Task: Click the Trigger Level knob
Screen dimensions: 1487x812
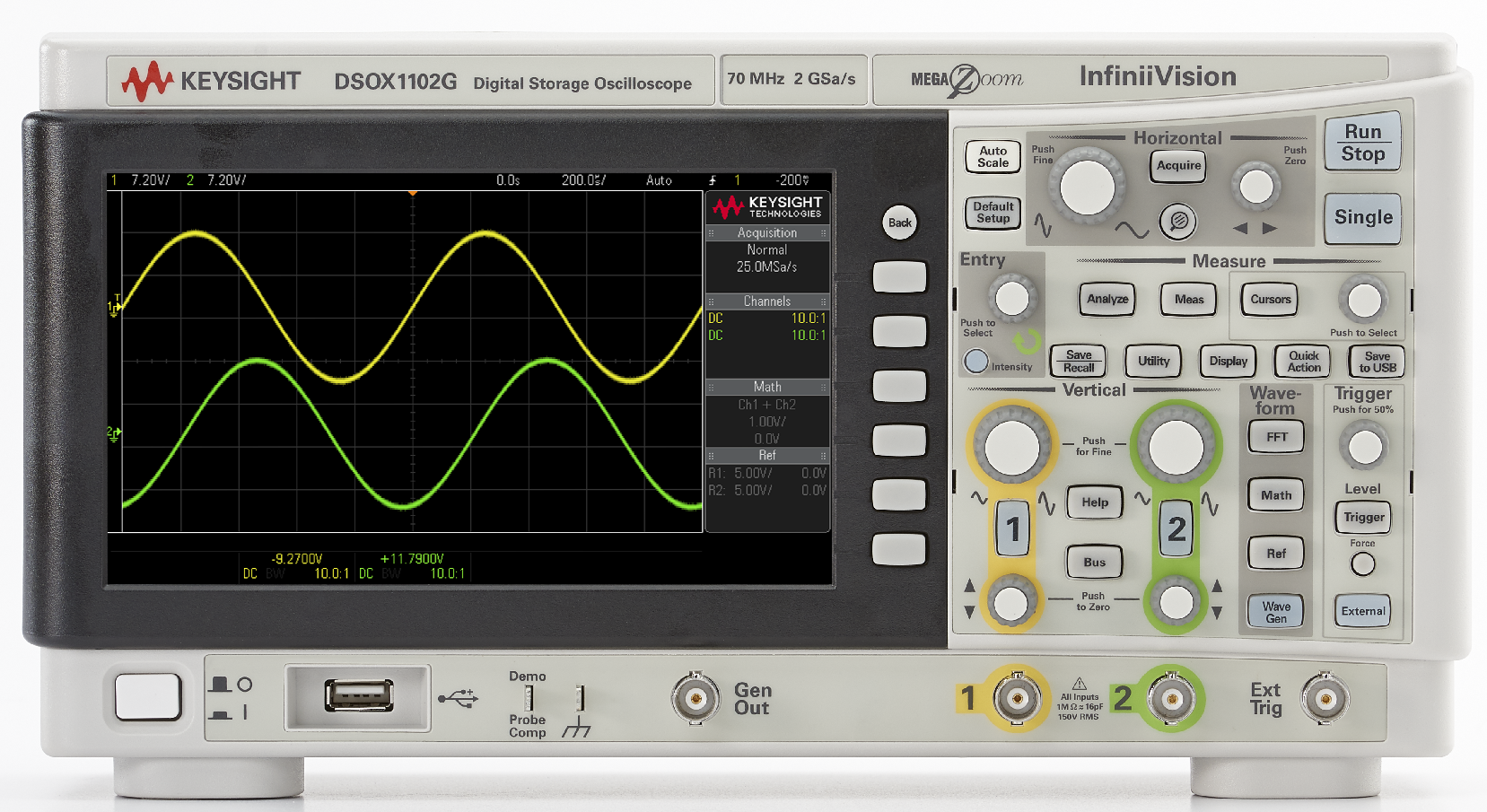Action: pos(1365,446)
